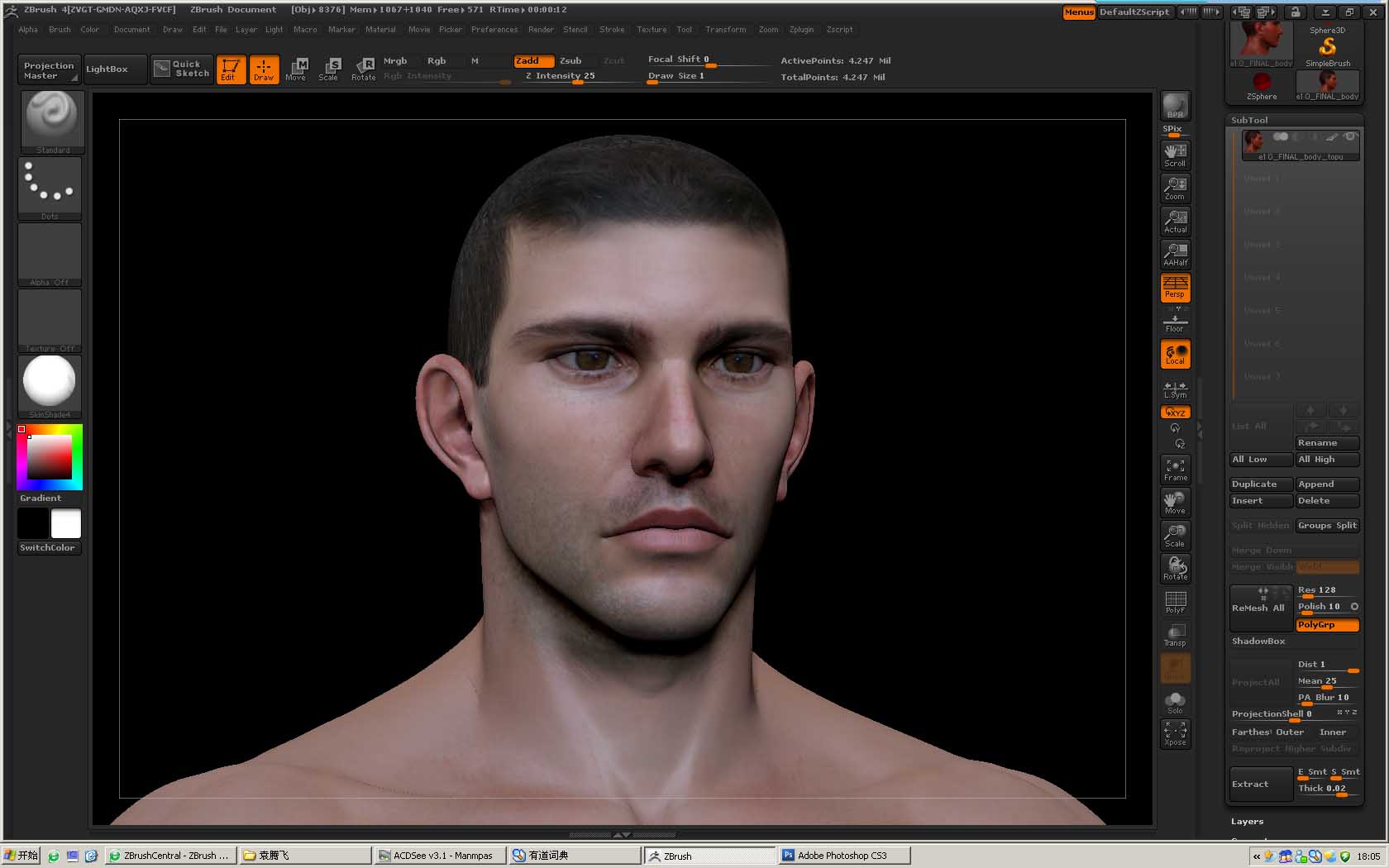Open the Standard brush picker
This screenshot has width=1389, height=868.
tap(51, 122)
